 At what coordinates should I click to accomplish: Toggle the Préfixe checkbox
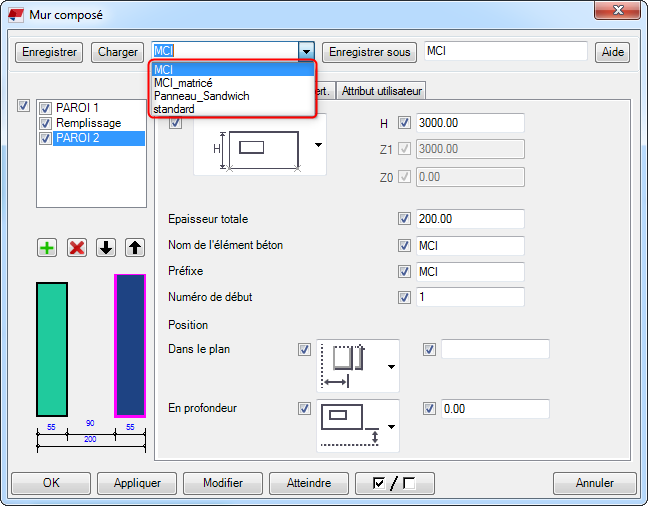404,272
